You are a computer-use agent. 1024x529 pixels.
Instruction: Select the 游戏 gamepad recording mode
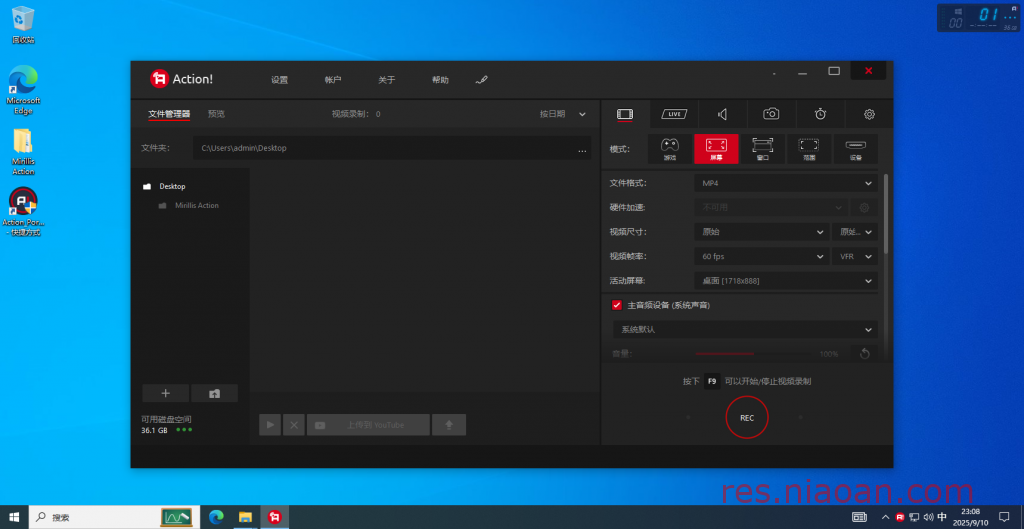click(670, 149)
